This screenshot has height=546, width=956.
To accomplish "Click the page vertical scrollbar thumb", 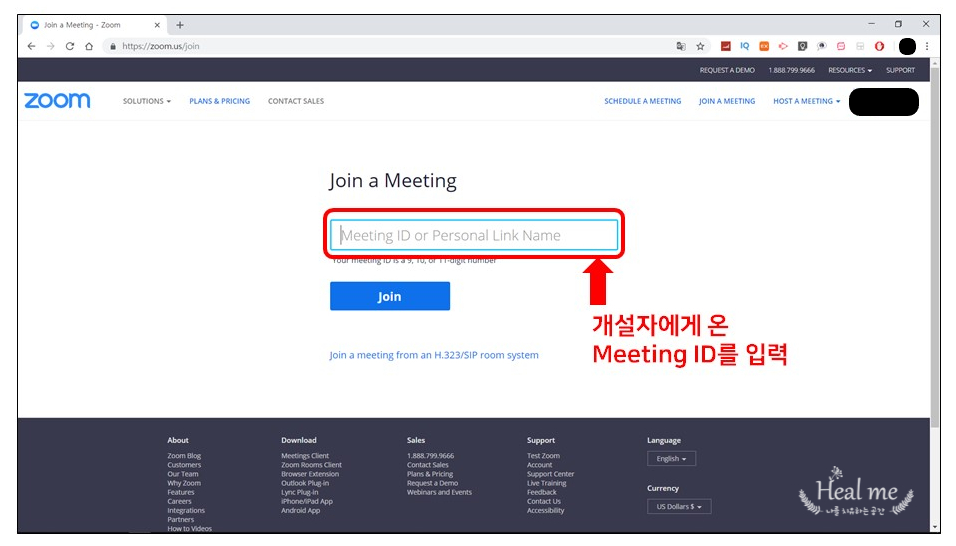I will pyautogui.click(x=935, y=247).
